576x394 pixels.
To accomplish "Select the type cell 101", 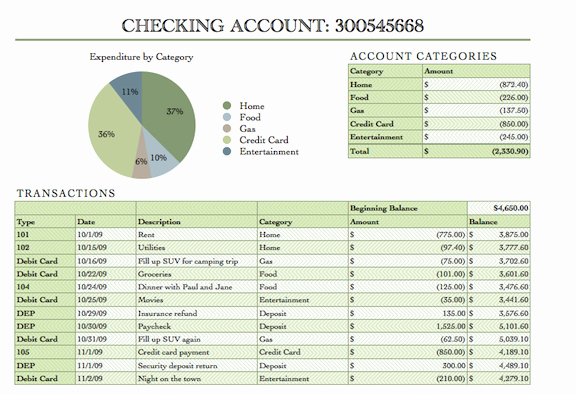I will pyautogui.click(x=45, y=235).
